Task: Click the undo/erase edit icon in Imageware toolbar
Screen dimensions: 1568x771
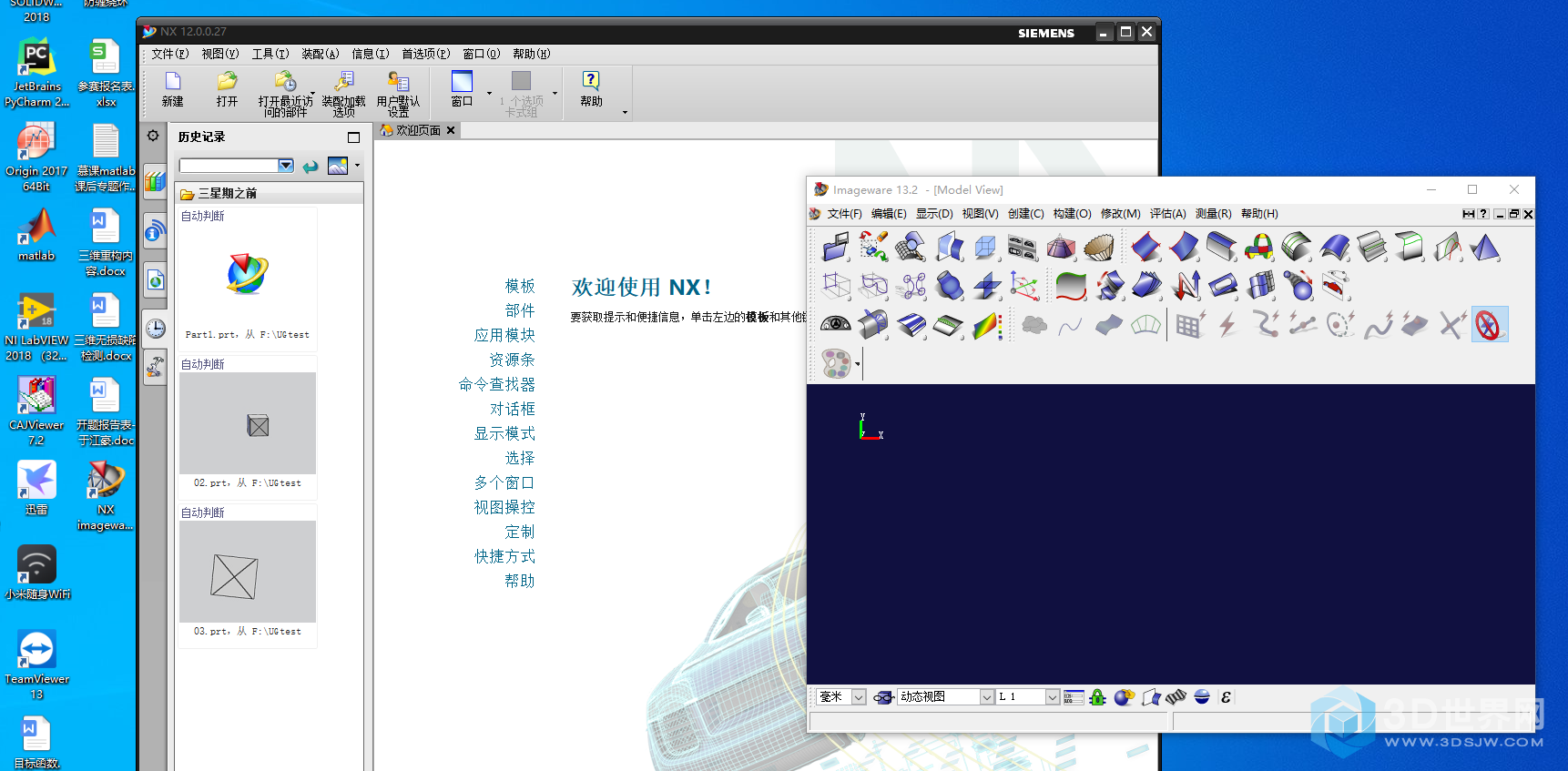Action: 873,247
